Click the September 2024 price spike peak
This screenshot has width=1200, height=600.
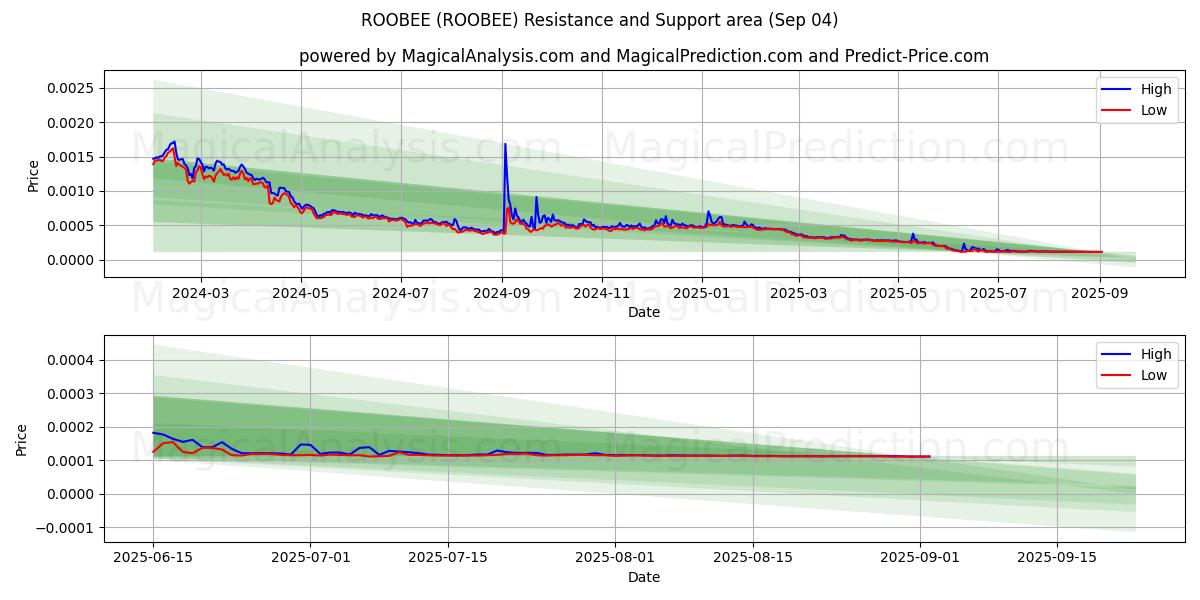505,145
